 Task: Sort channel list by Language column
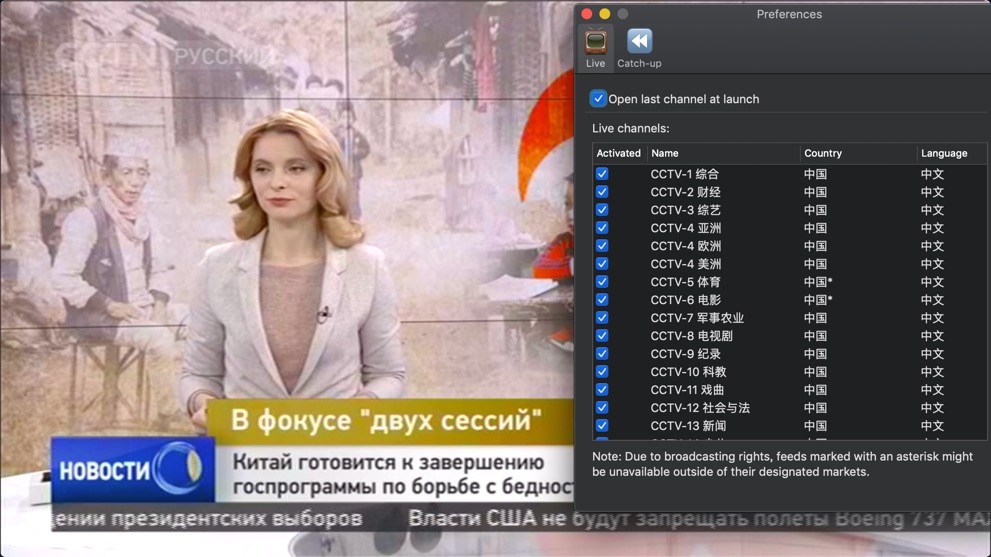[x=951, y=153]
